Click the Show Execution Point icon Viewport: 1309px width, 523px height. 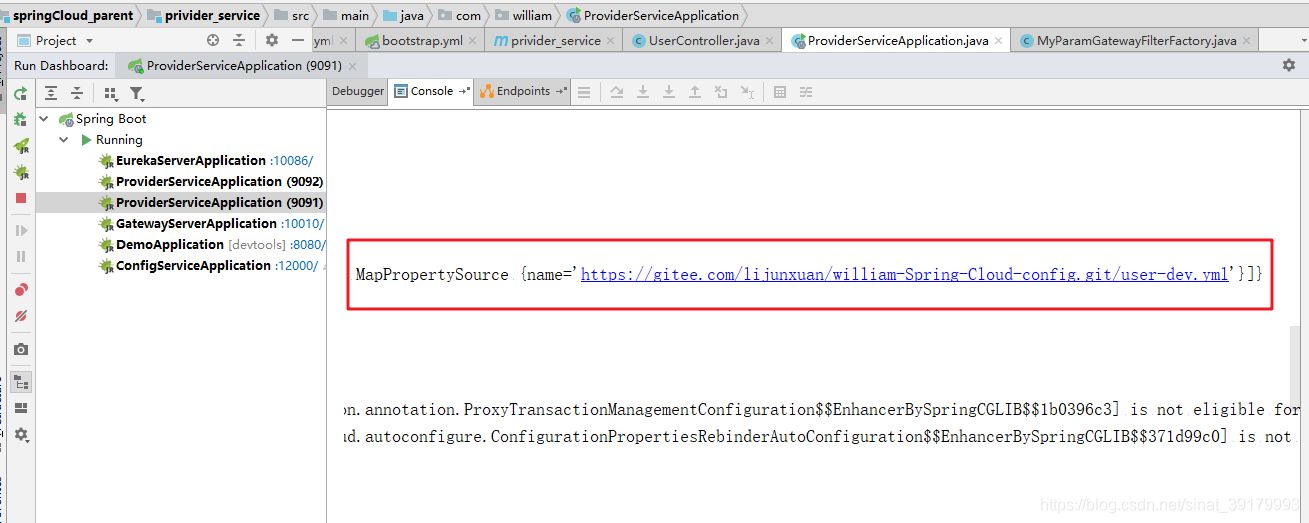pos(584,92)
